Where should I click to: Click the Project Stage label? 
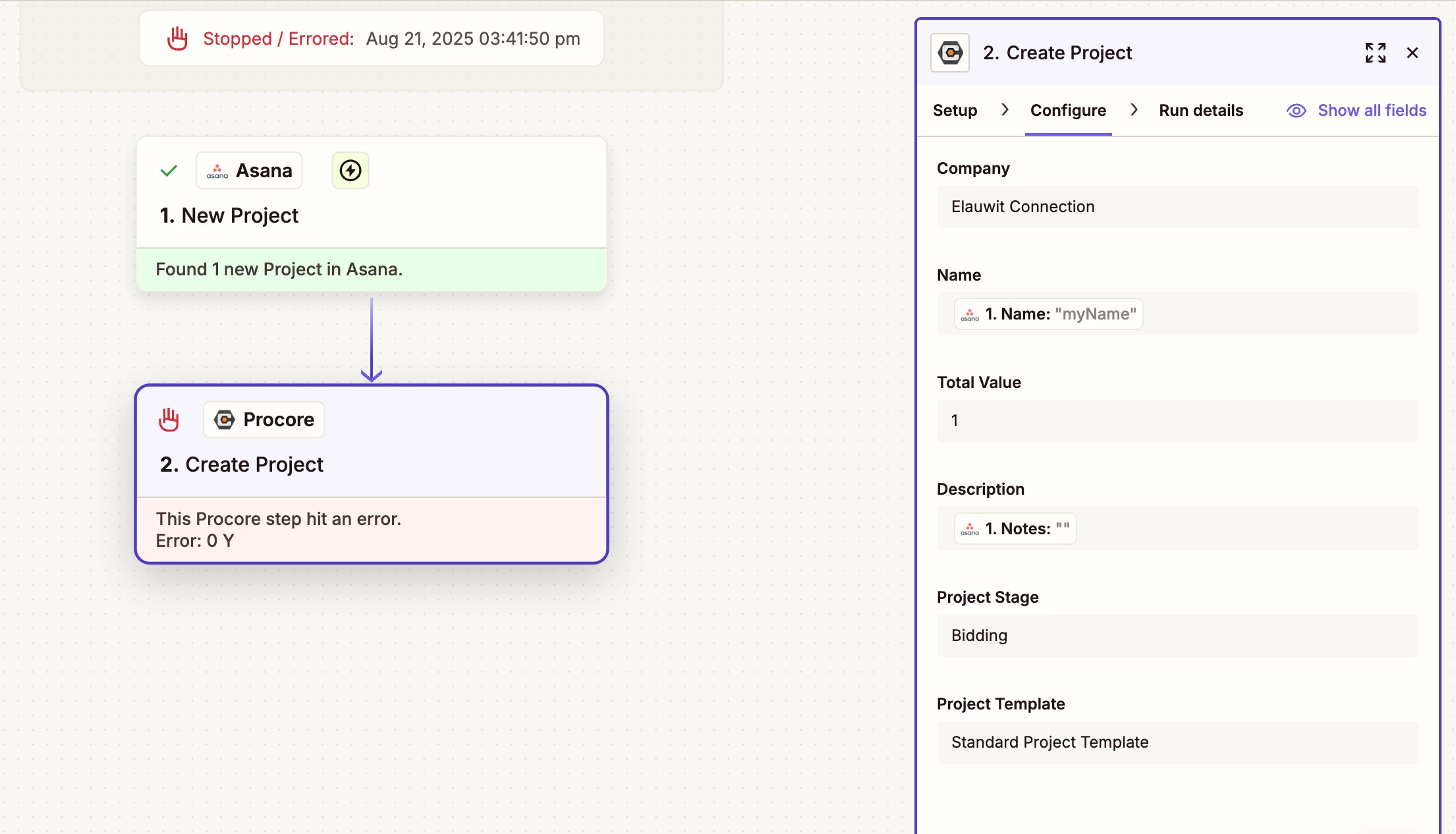coord(988,598)
